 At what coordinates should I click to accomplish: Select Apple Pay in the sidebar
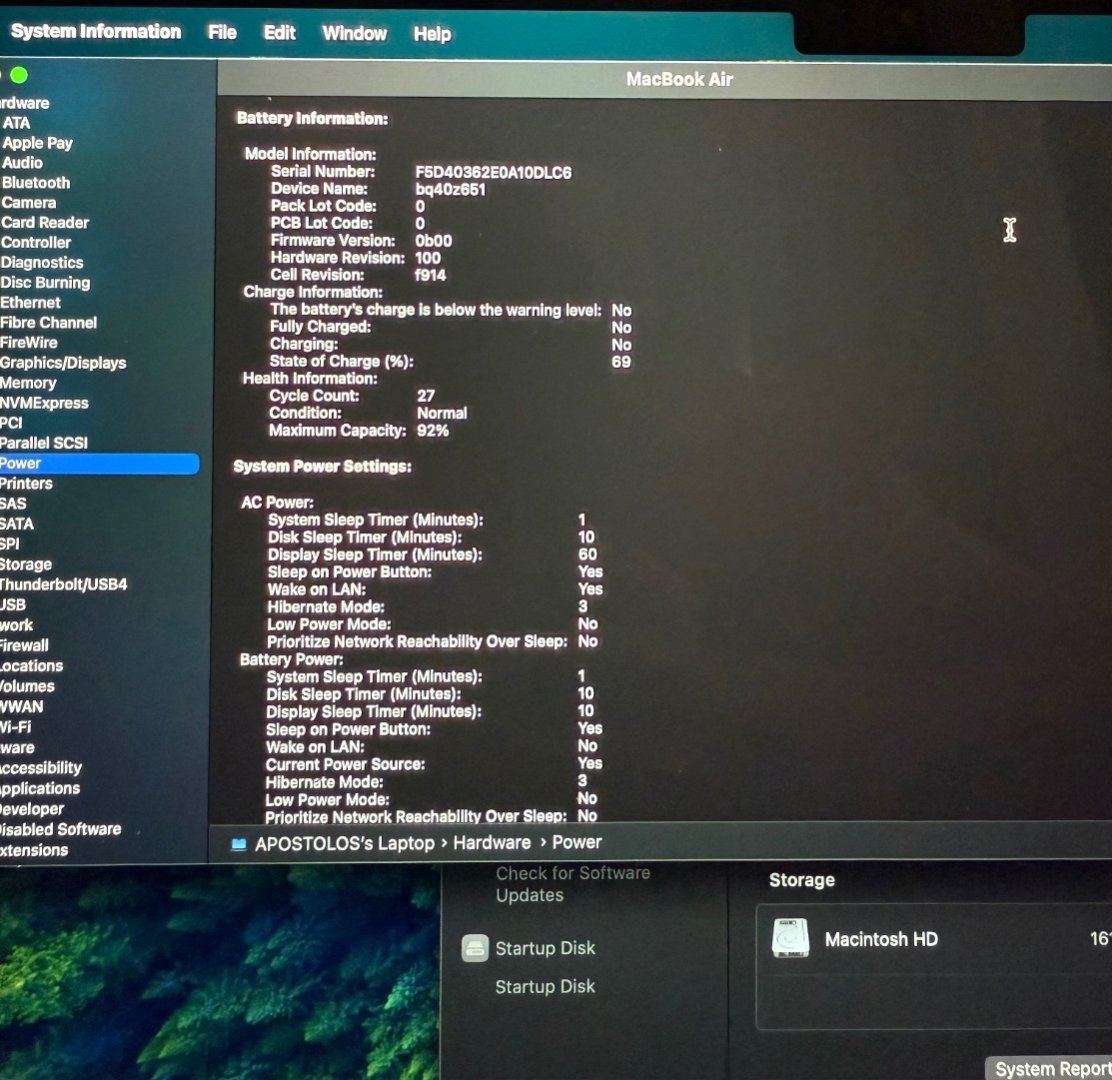[x=38, y=143]
